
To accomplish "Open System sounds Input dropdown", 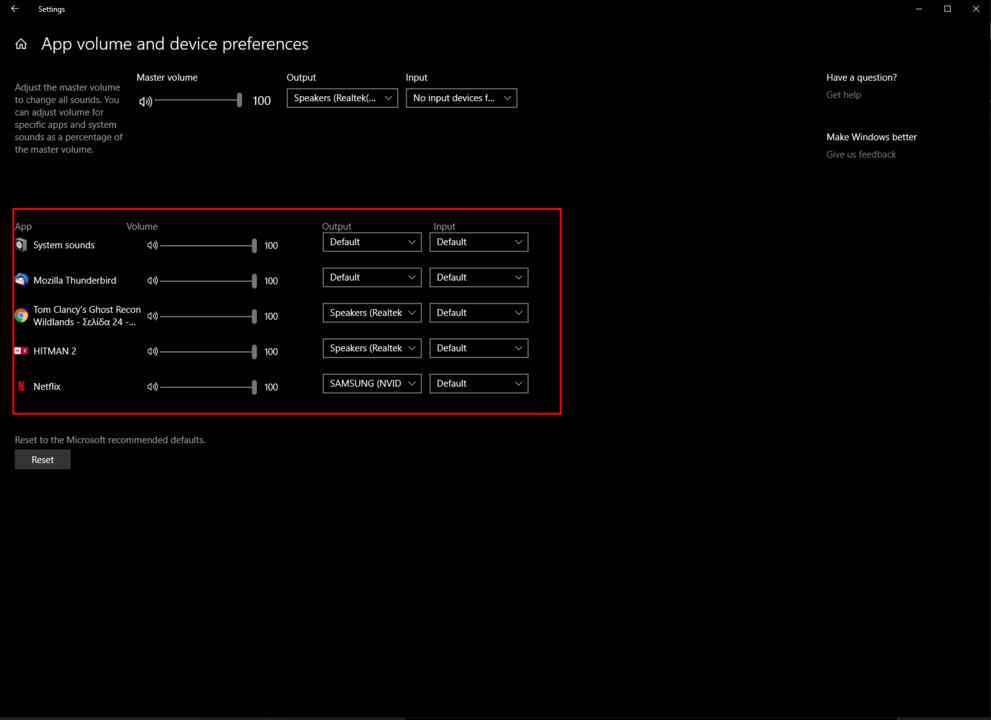I will tap(478, 242).
